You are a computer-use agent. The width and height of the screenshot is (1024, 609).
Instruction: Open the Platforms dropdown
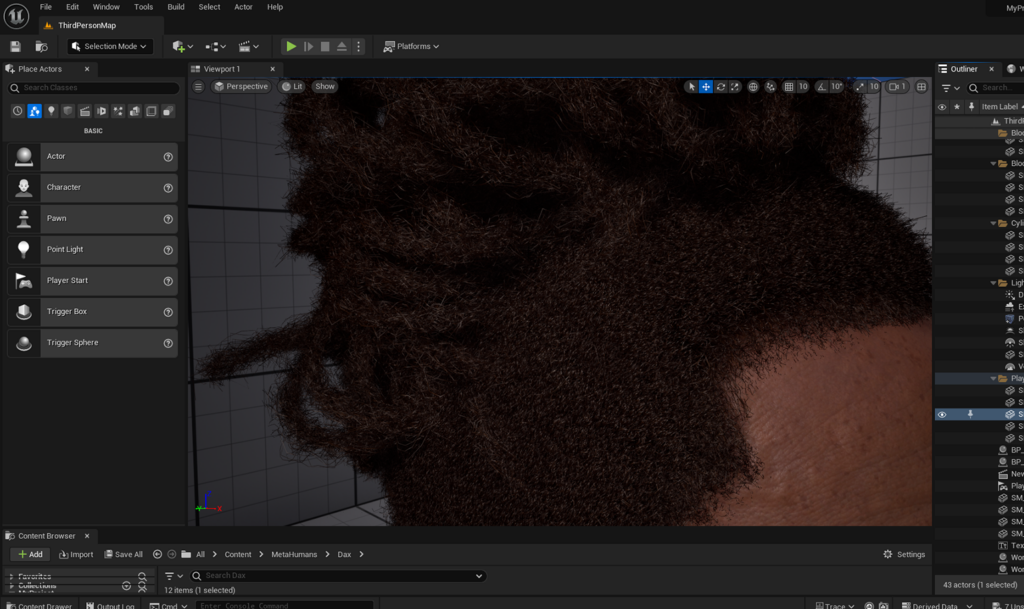point(412,45)
